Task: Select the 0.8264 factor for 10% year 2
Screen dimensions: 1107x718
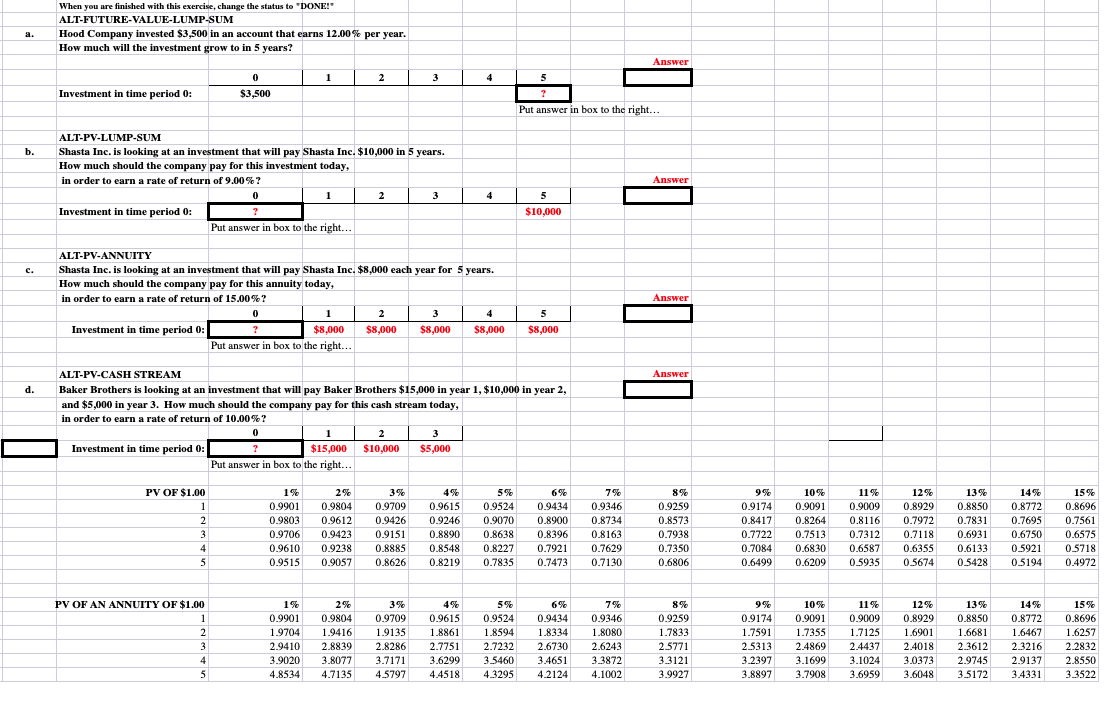Action: (x=810, y=521)
